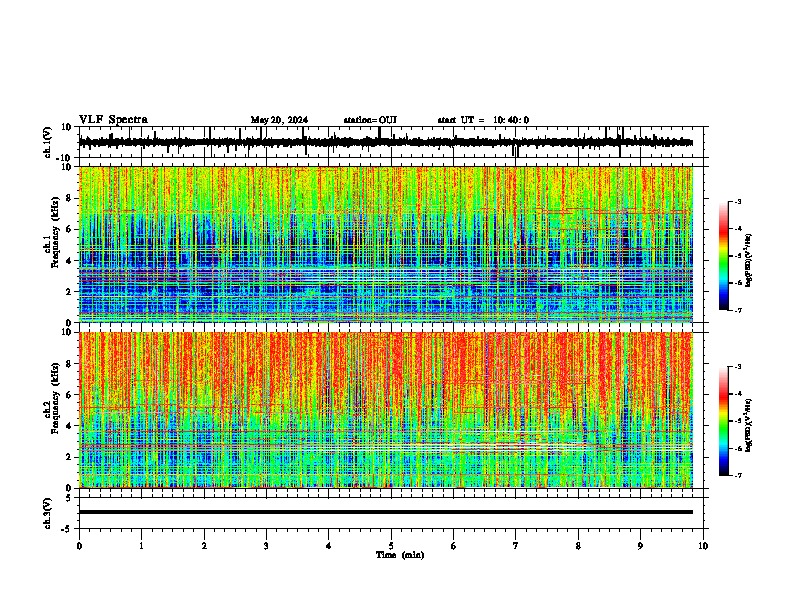The image size is (792, 612).
Task: Click time axis tick label '0'
Action: tap(79, 546)
